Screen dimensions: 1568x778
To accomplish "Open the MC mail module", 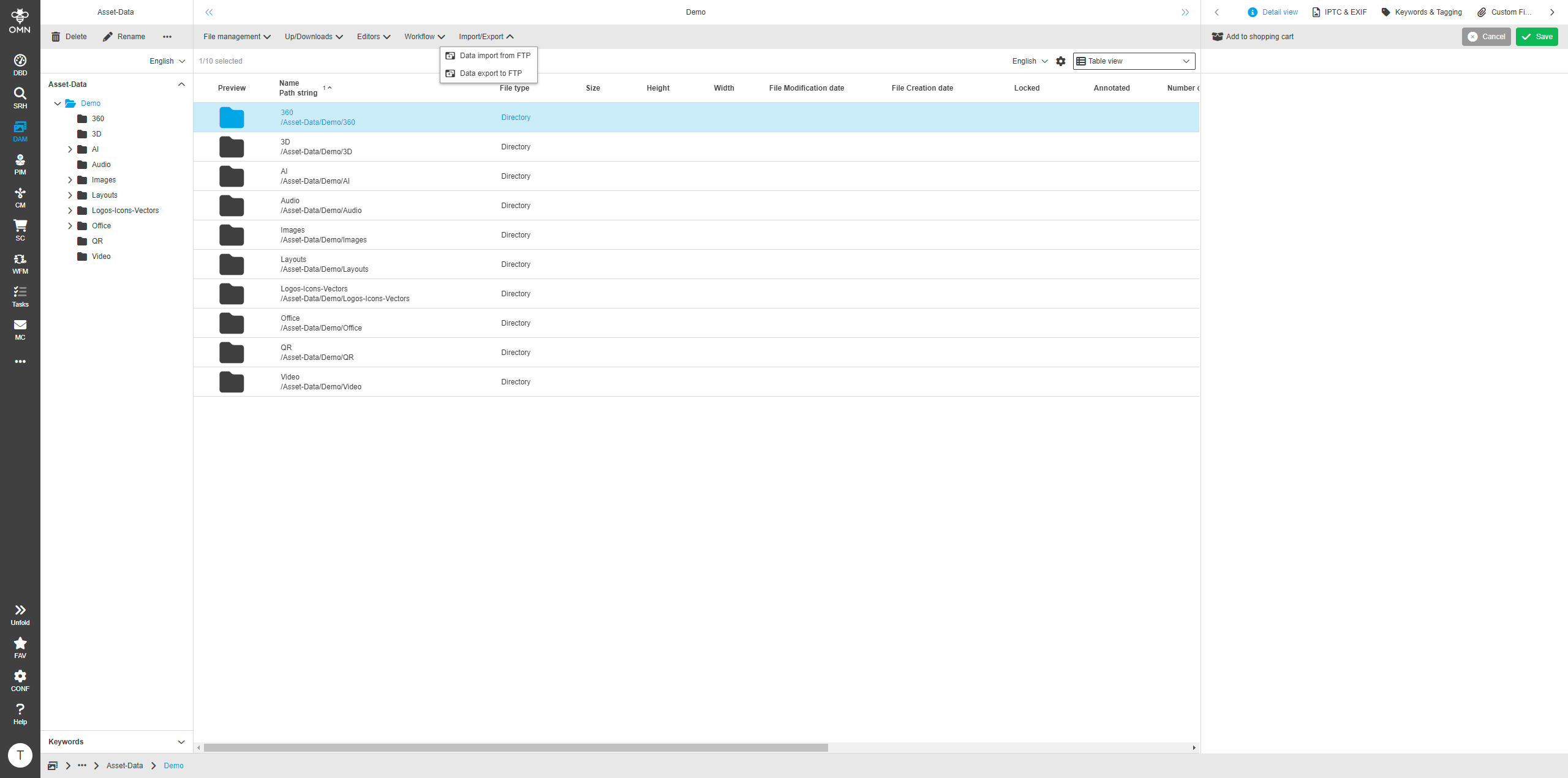I will tap(20, 330).
